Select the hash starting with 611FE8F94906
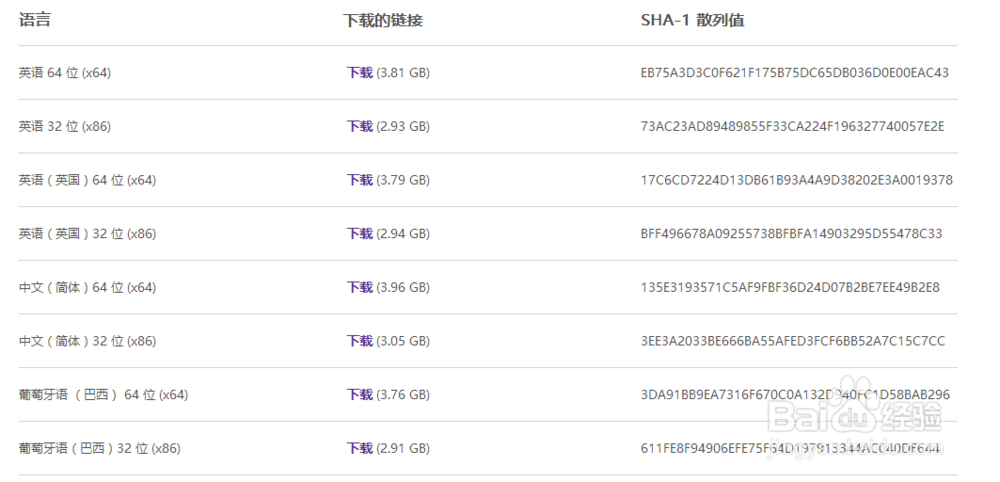 tap(791, 448)
